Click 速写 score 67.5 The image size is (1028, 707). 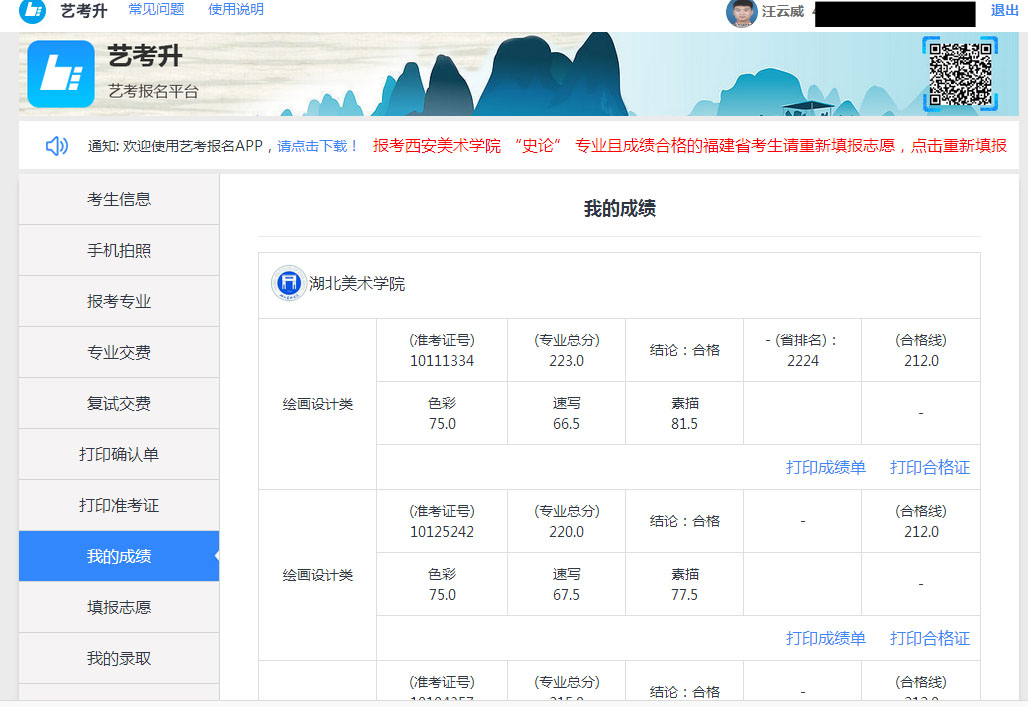point(566,595)
